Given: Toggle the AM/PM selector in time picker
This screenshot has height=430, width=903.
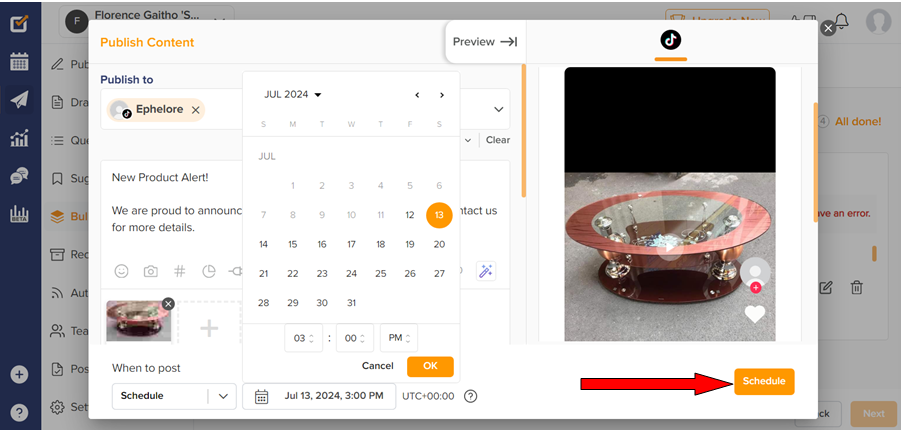Looking at the screenshot, I should (399, 338).
